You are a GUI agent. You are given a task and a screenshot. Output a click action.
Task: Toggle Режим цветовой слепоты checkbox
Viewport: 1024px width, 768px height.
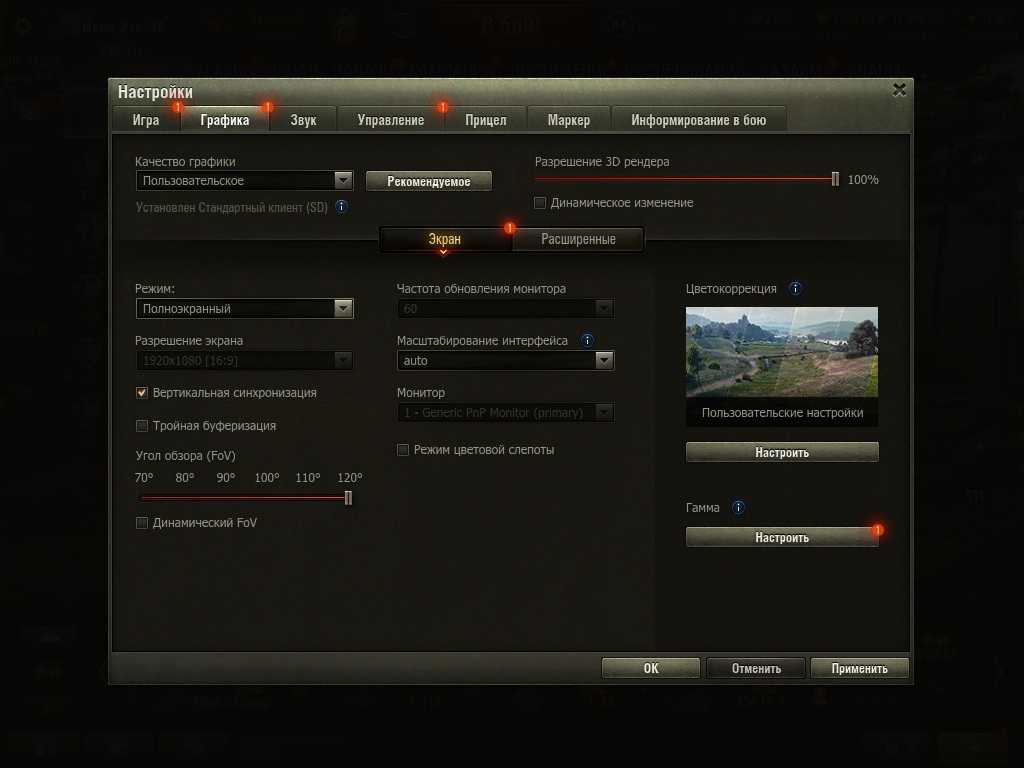pos(403,450)
